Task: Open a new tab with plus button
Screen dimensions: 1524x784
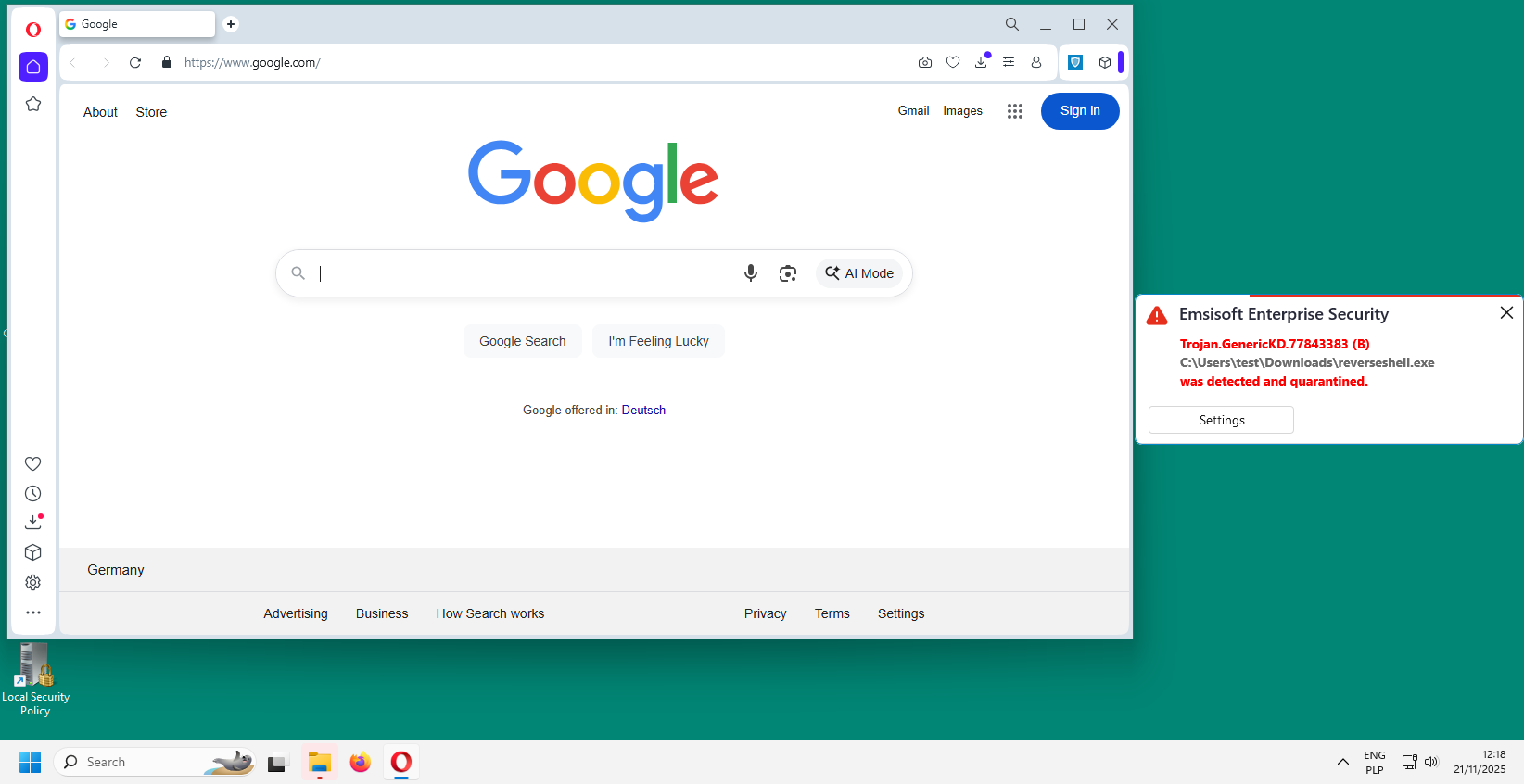Action: pyautogui.click(x=231, y=24)
